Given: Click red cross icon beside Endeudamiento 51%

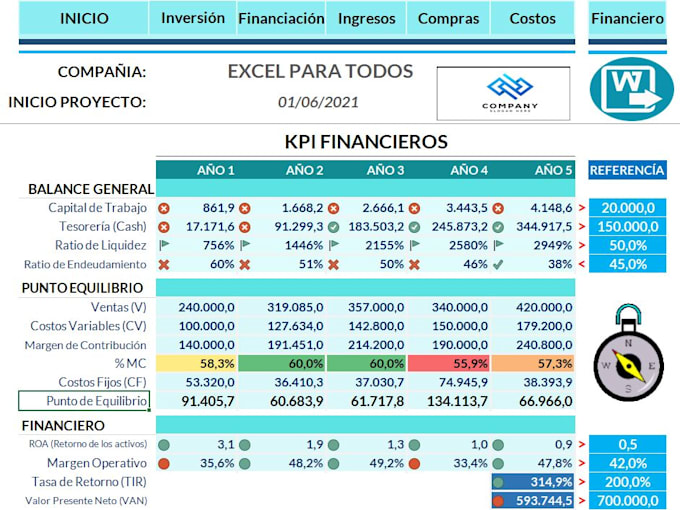Looking at the screenshot, I should pos(245,265).
